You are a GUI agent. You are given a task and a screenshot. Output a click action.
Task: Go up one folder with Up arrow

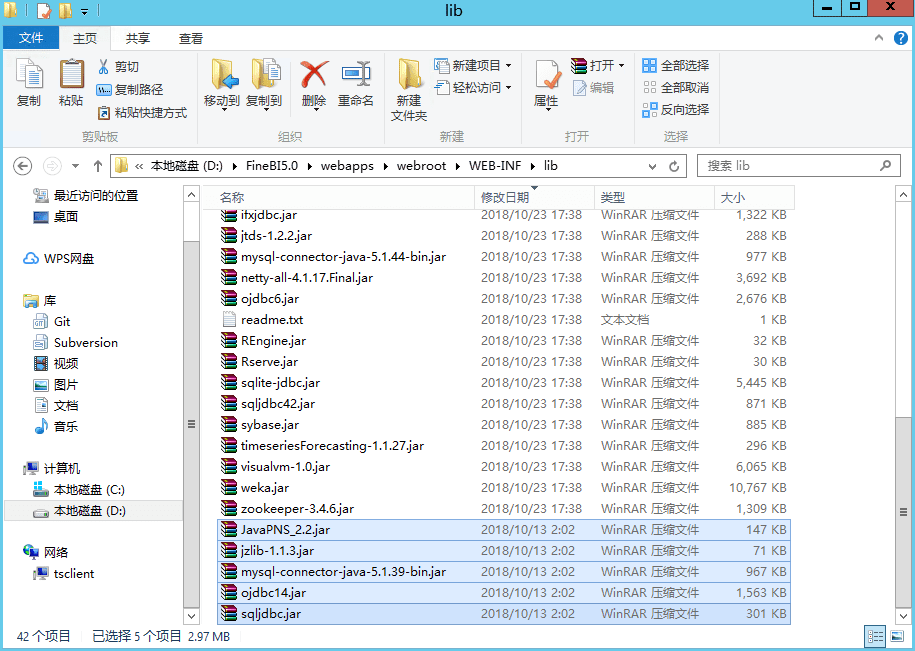click(98, 166)
